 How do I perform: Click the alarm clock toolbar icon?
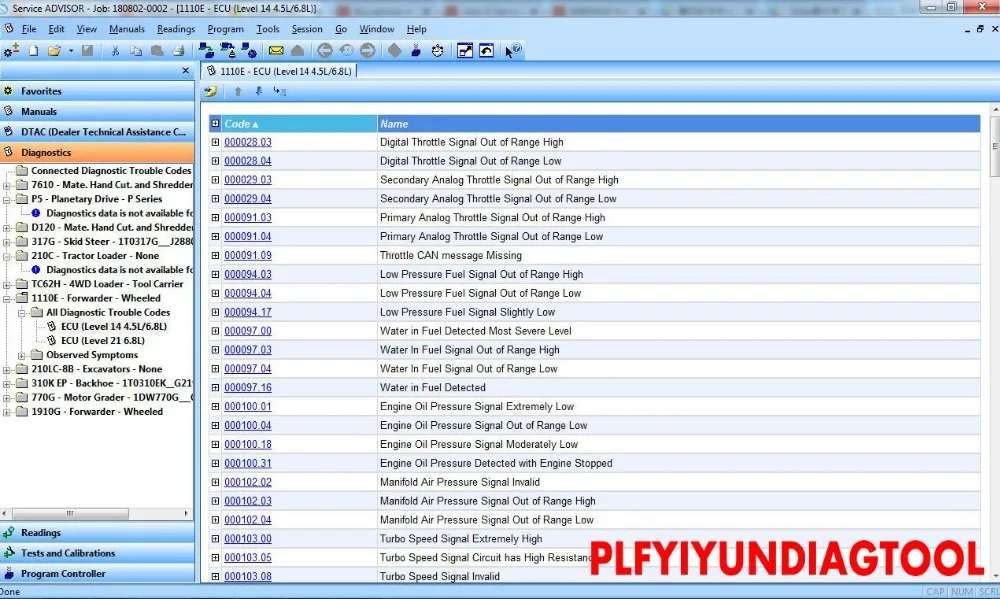tap(438, 51)
